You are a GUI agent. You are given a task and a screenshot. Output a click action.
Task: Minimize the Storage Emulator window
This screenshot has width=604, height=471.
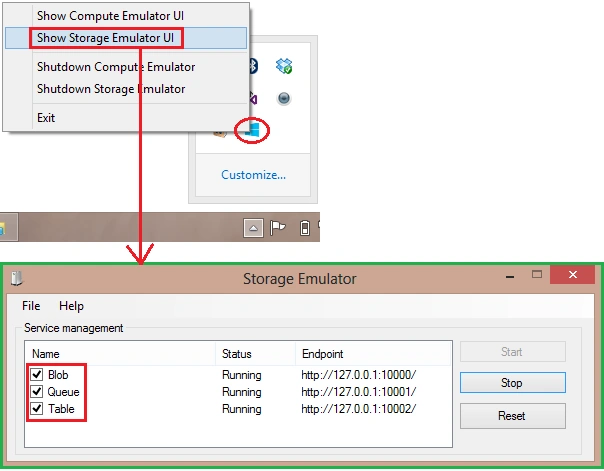click(x=510, y=277)
